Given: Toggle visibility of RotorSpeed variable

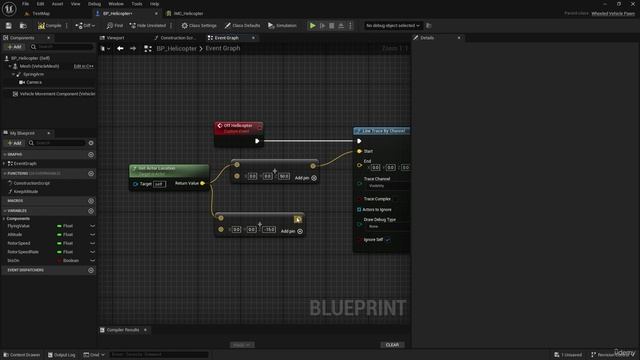Looking at the screenshot, I should click(x=93, y=243).
